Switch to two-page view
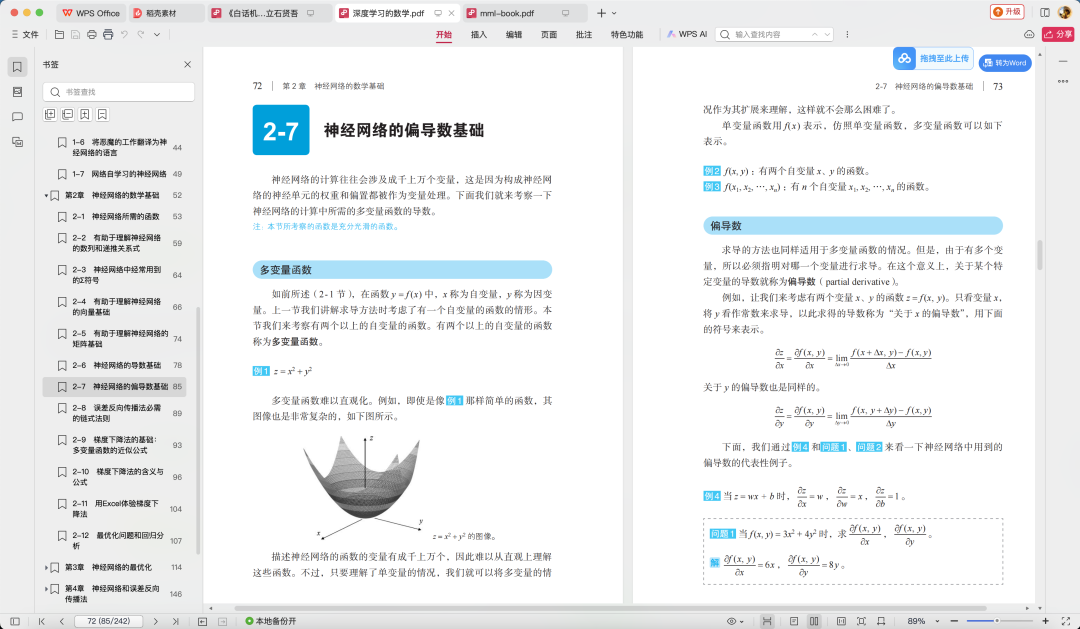1080x629 pixels. click(814, 621)
